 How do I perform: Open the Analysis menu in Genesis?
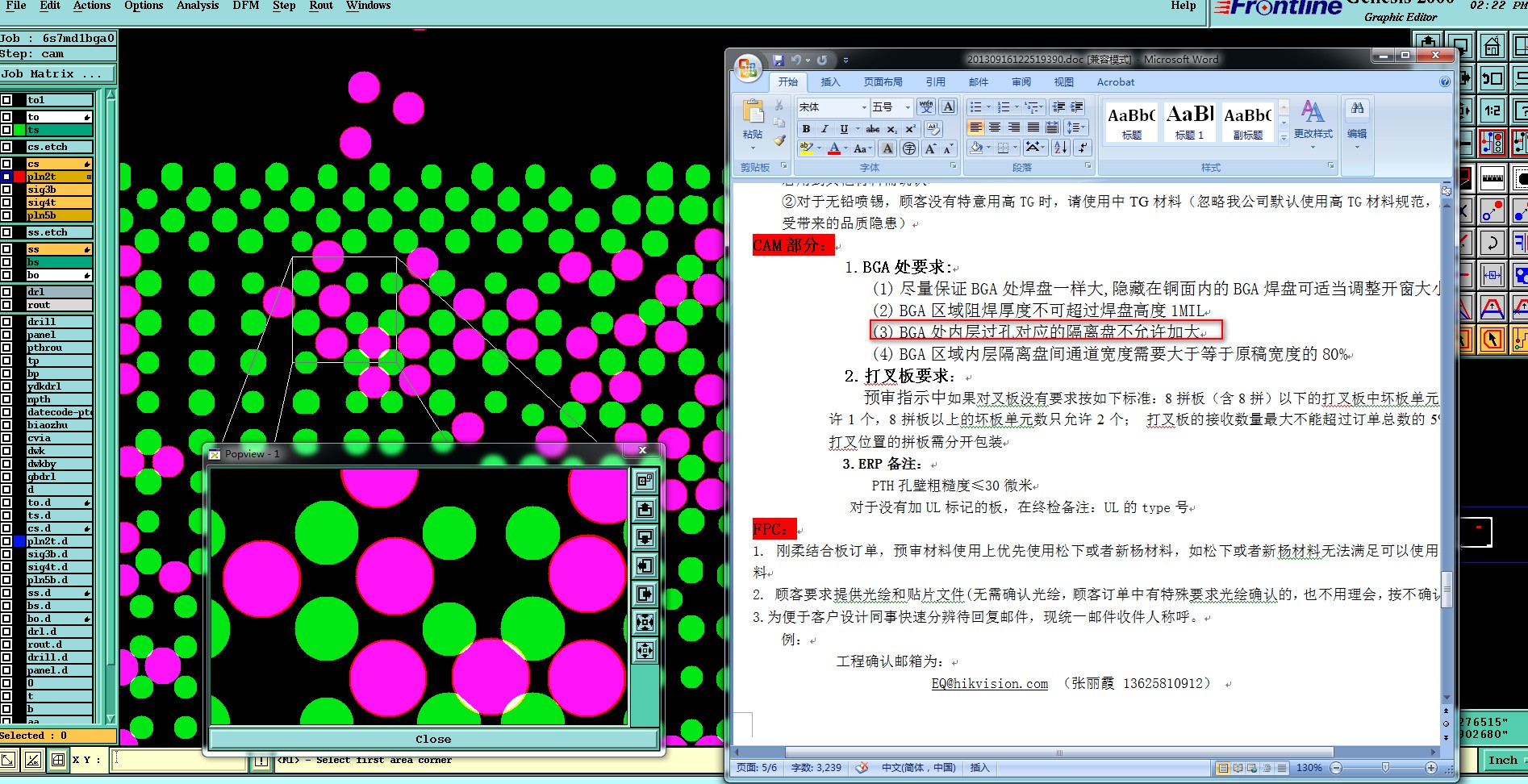[198, 6]
